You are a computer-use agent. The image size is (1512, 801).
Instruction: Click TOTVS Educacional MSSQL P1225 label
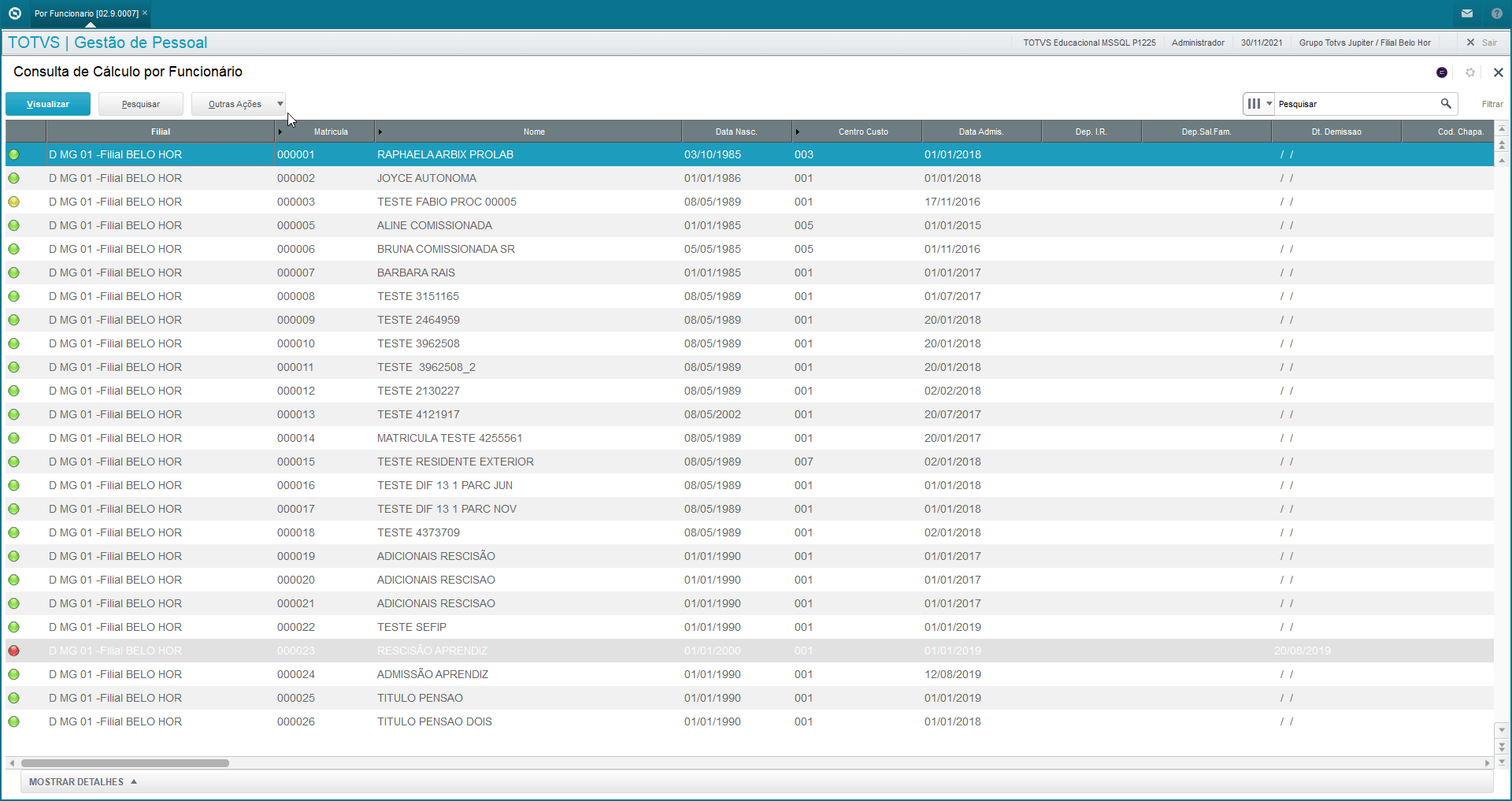(1089, 43)
